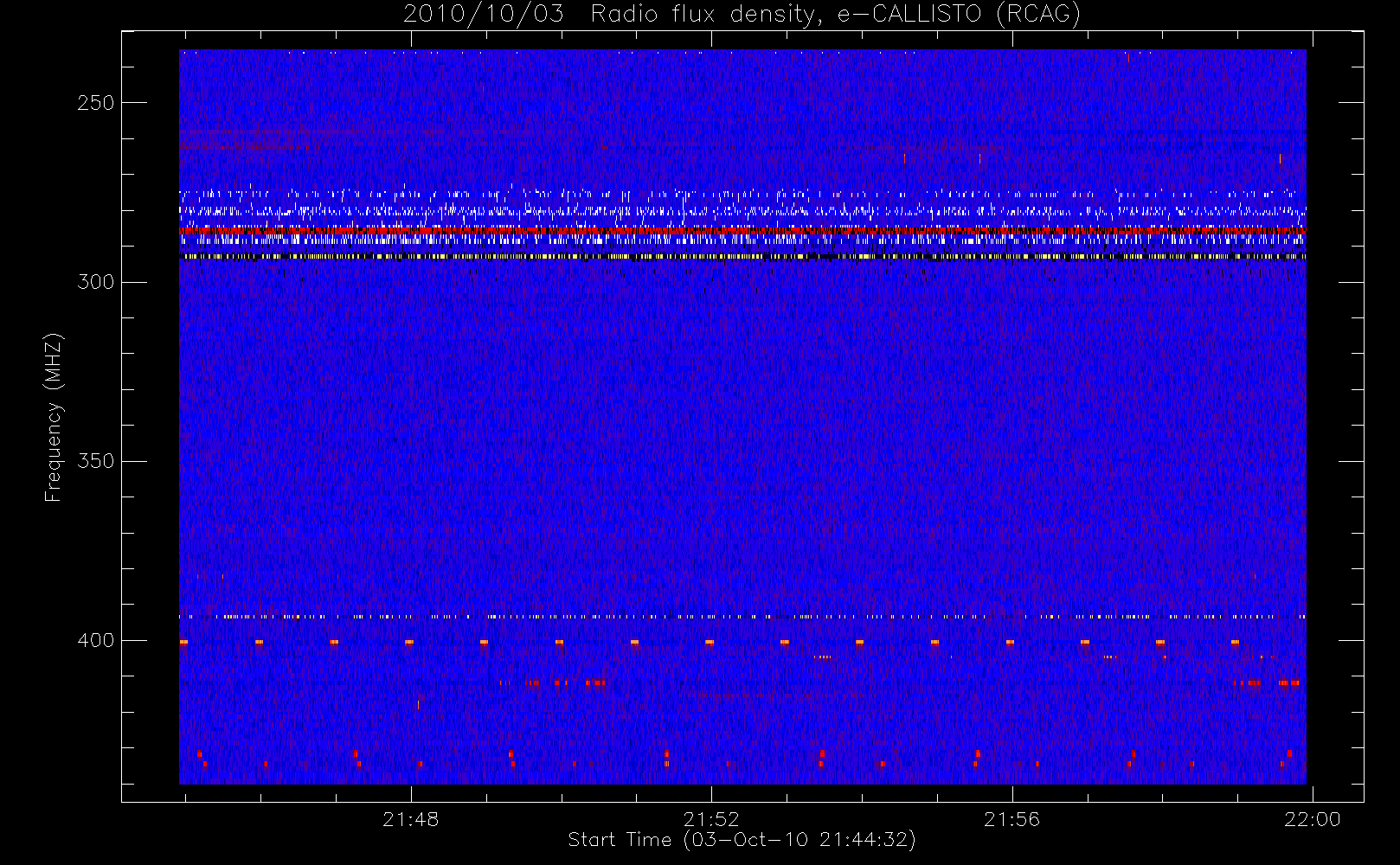Click the 300 frequency tick label
Viewport: 1400px width, 865px height.
click(95, 282)
